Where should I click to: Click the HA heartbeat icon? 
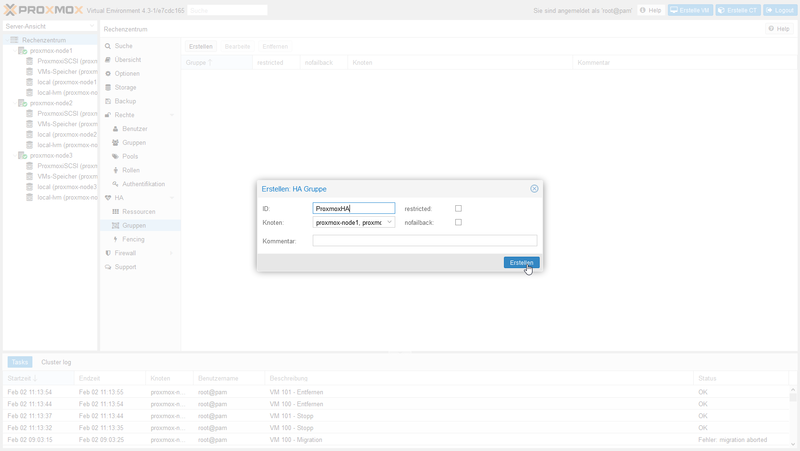tap(108, 197)
